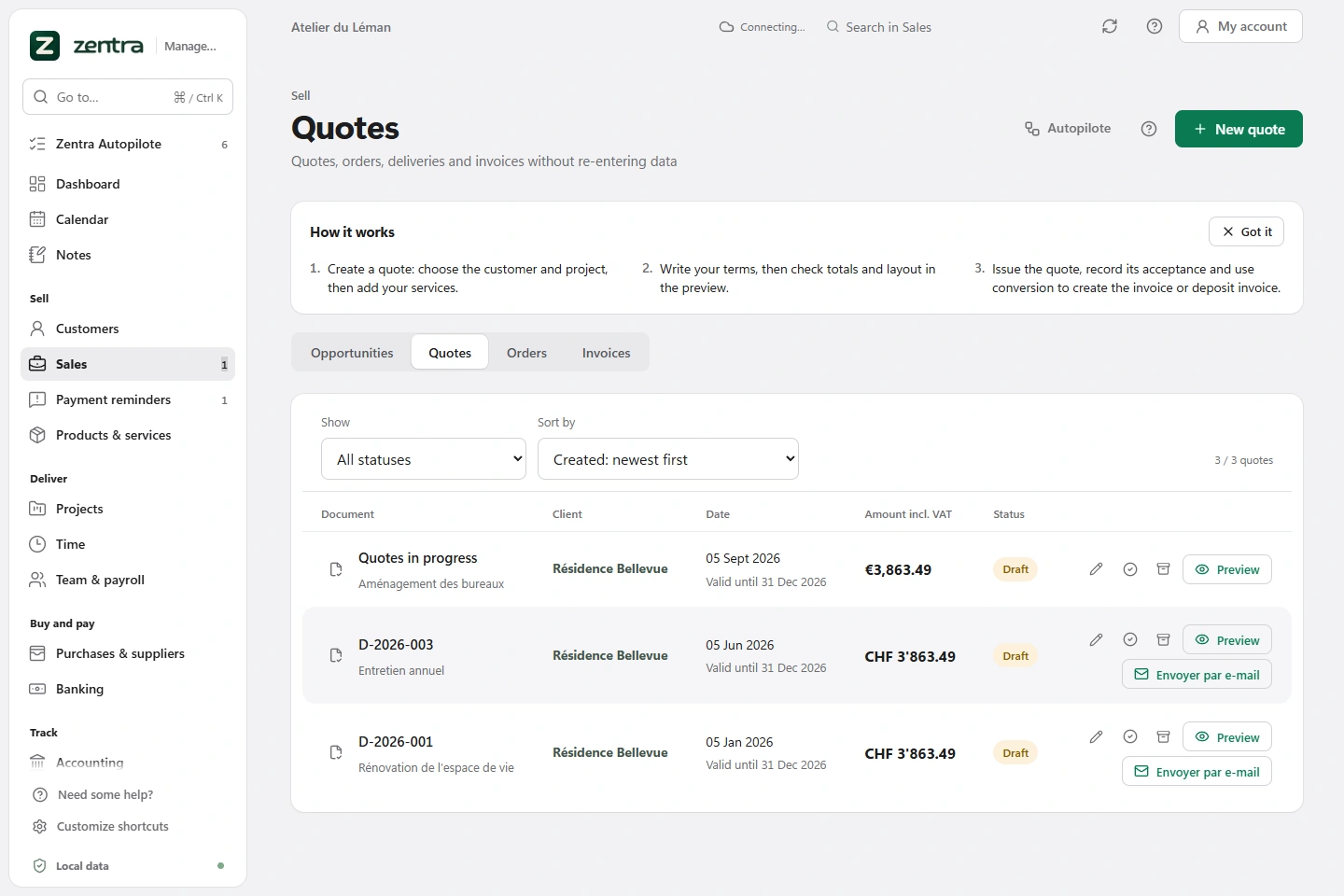Open the Show statuses dropdown

click(424, 459)
